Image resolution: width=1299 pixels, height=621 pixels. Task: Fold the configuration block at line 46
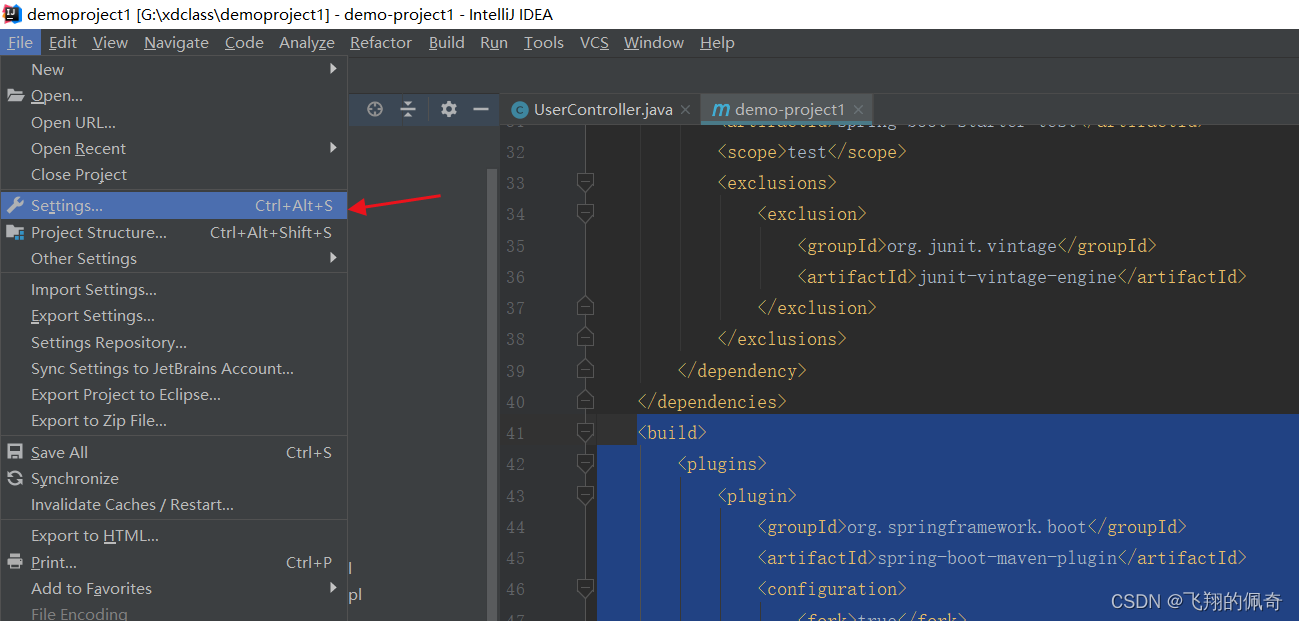click(585, 588)
